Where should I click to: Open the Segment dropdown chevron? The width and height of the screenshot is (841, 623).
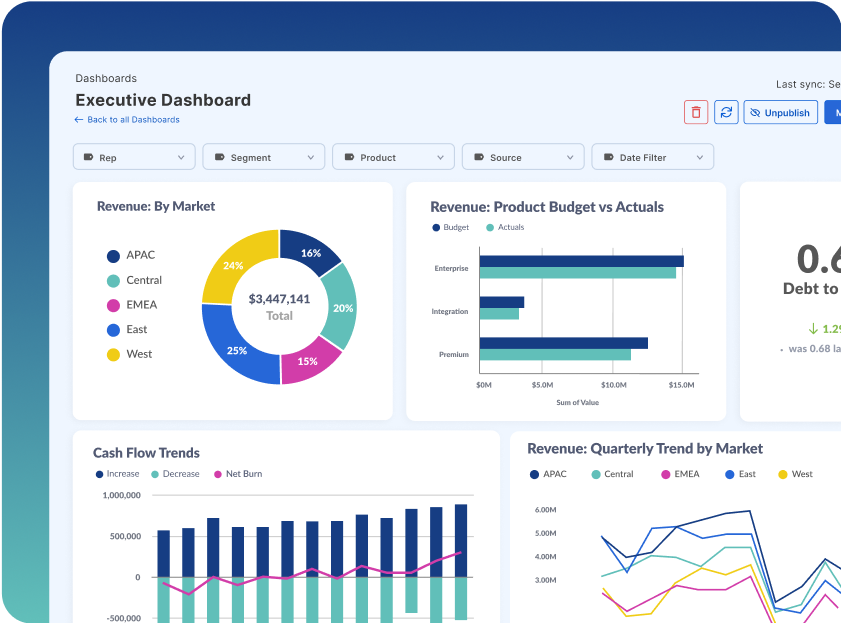tap(312, 158)
